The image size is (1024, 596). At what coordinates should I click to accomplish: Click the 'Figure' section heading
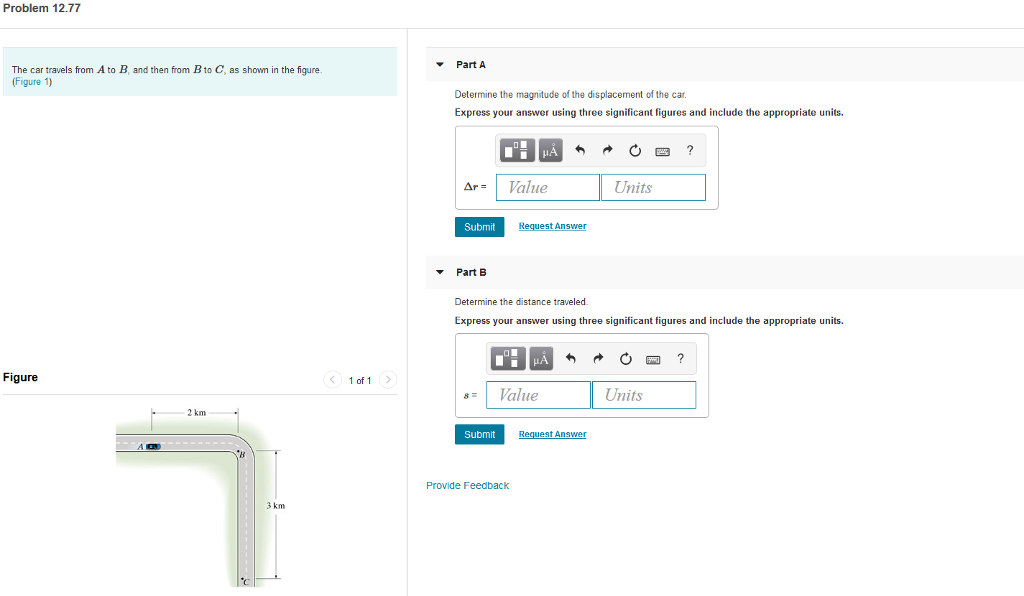tap(20, 377)
